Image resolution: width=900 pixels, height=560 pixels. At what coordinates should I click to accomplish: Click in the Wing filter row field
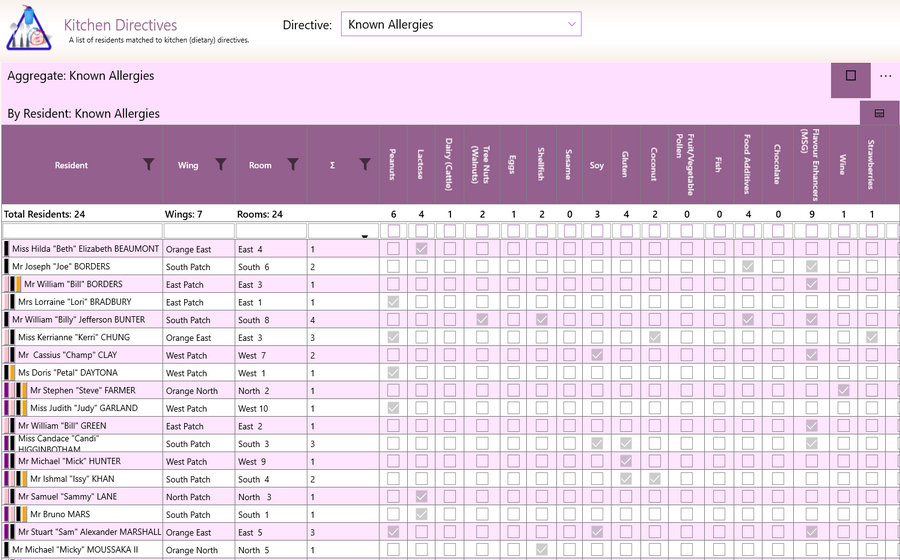pyautogui.click(x=199, y=231)
